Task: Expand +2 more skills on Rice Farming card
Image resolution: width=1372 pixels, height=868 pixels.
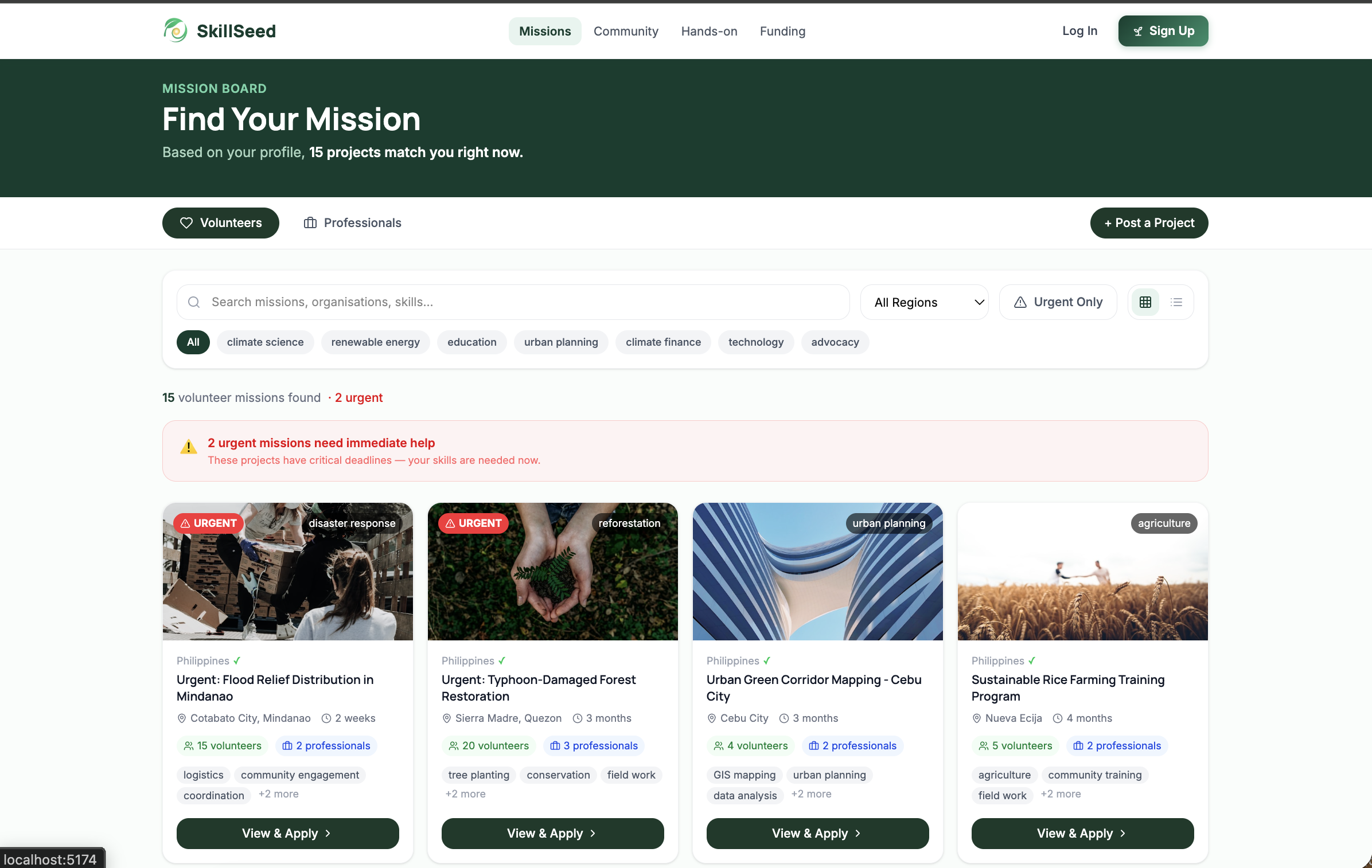Action: (x=1061, y=794)
